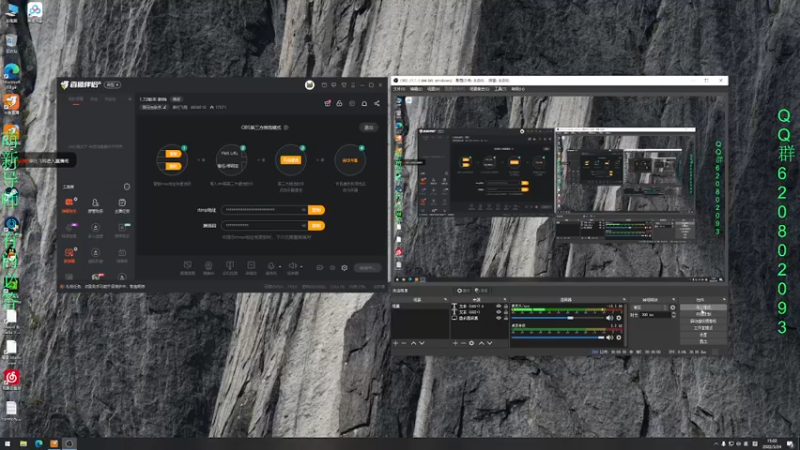Image resolution: width=800 pixels, height=450 pixels.
Task: Remove the scene with the minus icon in the OBS Scenes dock
Action: [x=404, y=343]
